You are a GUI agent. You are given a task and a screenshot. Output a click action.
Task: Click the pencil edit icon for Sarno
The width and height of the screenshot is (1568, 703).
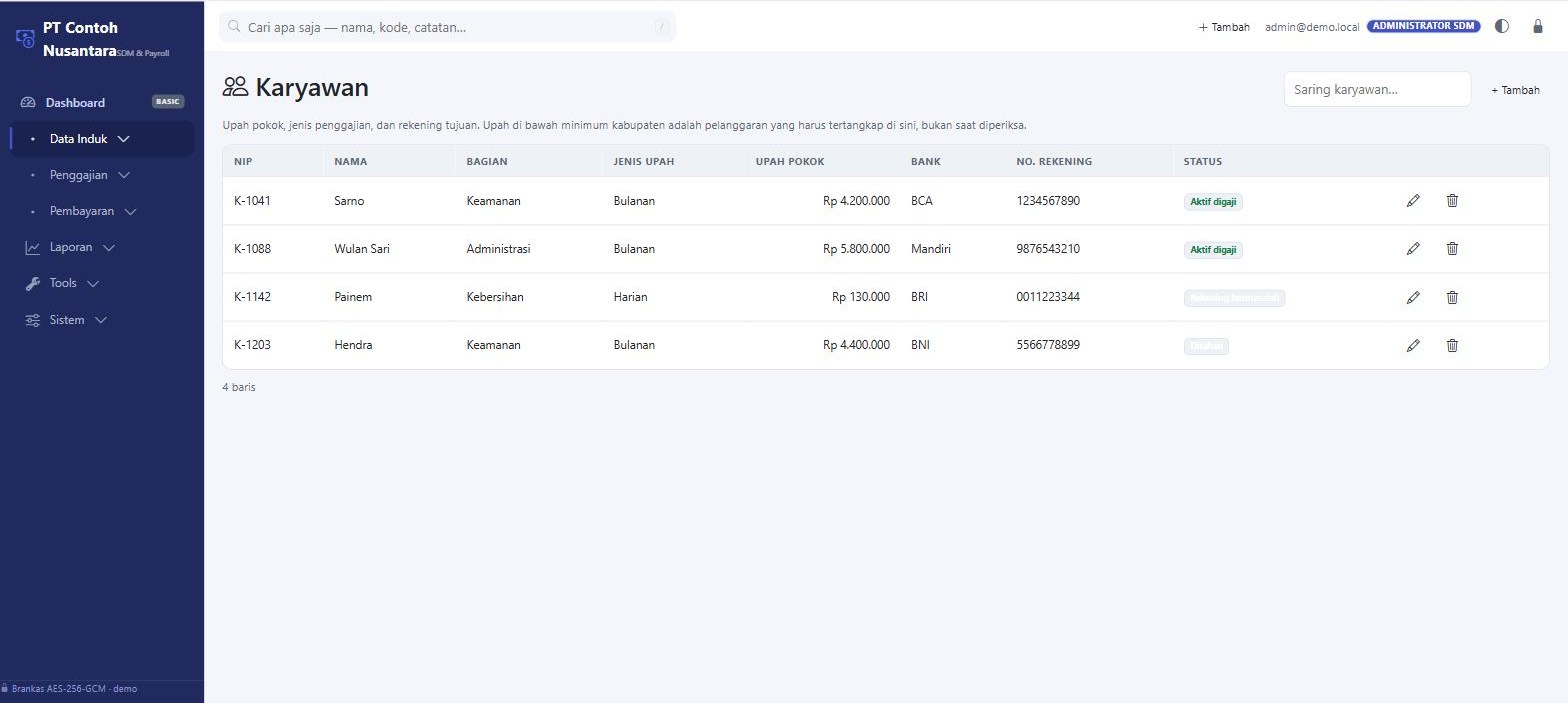[x=1413, y=201]
